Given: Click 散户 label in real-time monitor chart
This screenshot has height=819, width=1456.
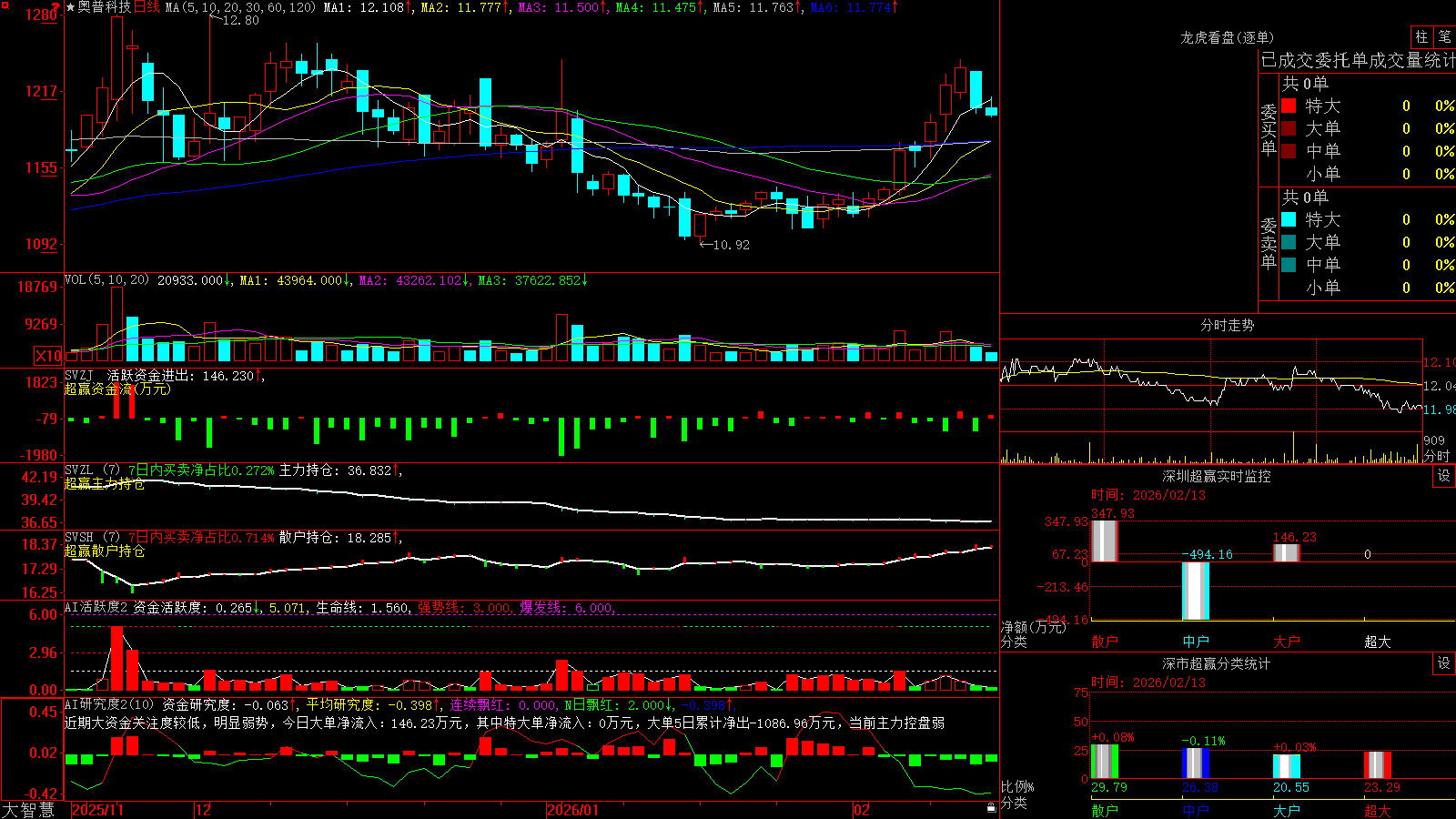Looking at the screenshot, I should pyautogui.click(x=1105, y=642).
